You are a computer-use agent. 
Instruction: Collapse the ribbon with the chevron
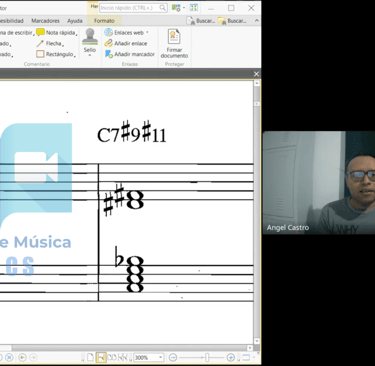point(256,21)
